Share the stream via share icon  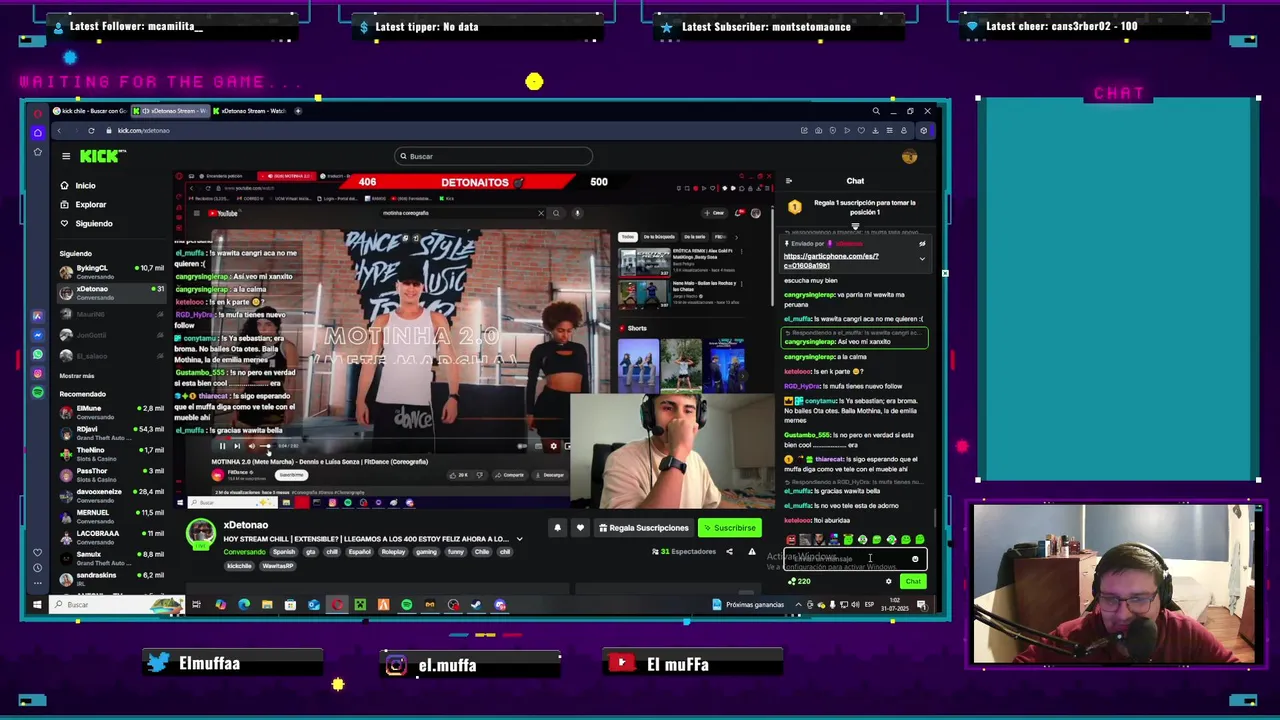(x=729, y=552)
